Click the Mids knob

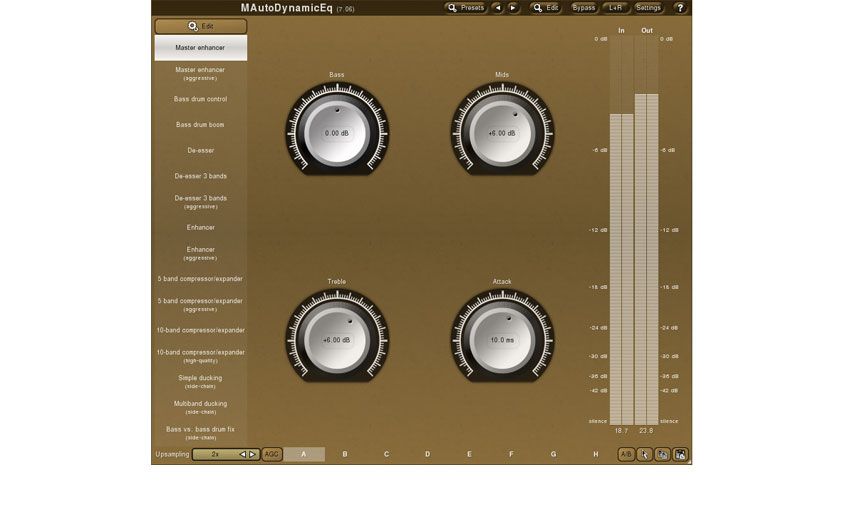pos(502,130)
